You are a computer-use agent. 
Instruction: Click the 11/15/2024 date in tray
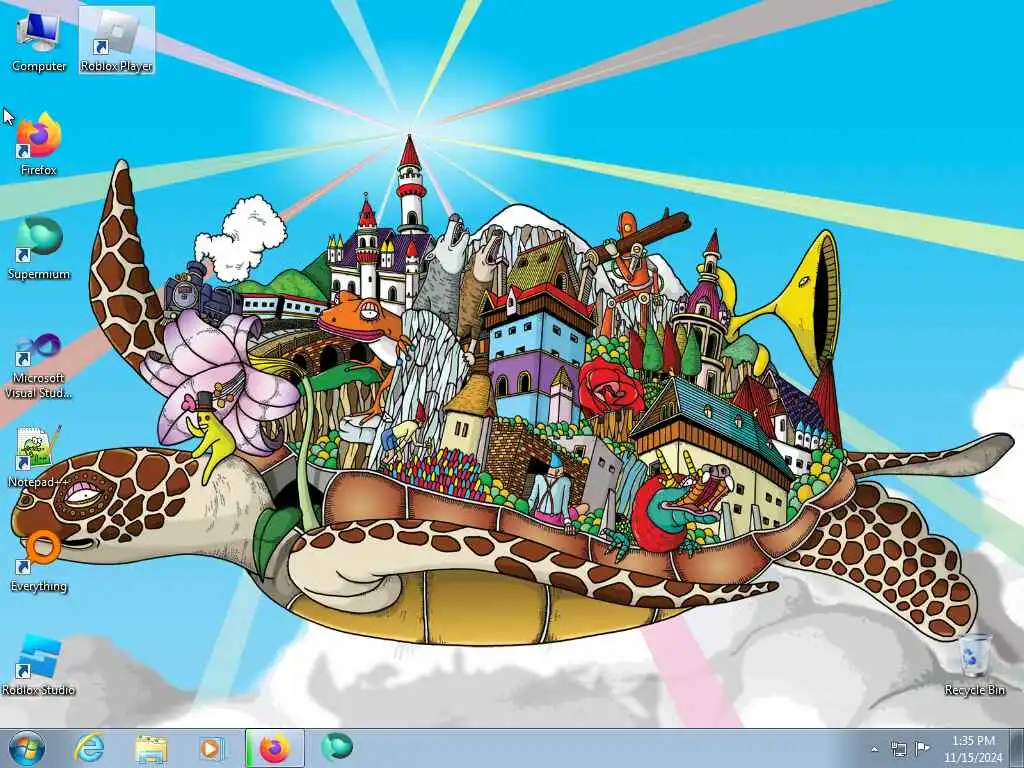point(973,758)
